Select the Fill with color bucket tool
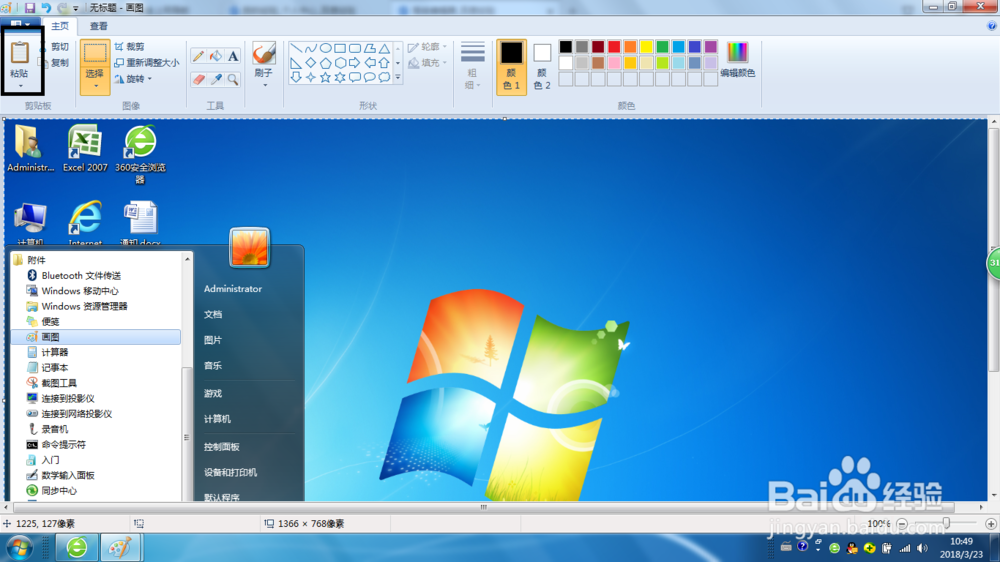The width and height of the screenshot is (1000, 562). (x=216, y=56)
